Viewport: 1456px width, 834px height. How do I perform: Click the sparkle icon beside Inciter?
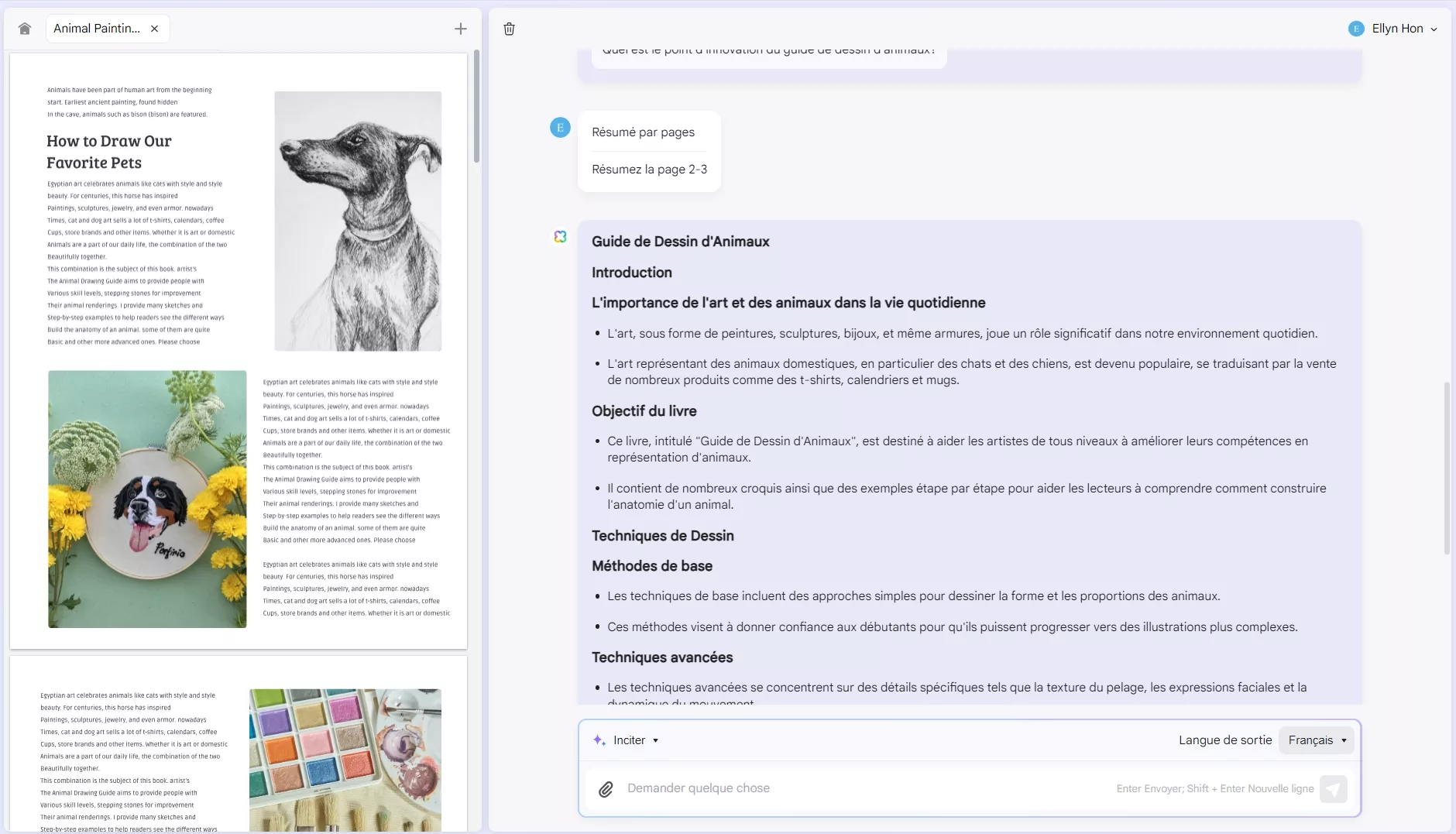click(x=598, y=740)
